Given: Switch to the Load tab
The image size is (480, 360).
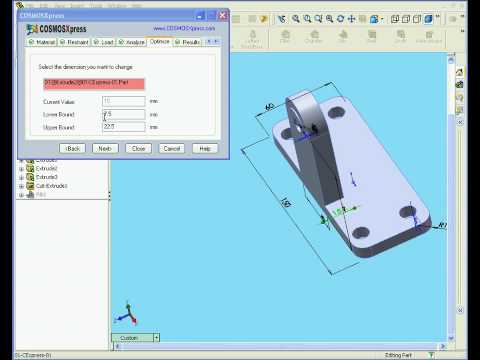Looking at the screenshot, I should [103, 42].
